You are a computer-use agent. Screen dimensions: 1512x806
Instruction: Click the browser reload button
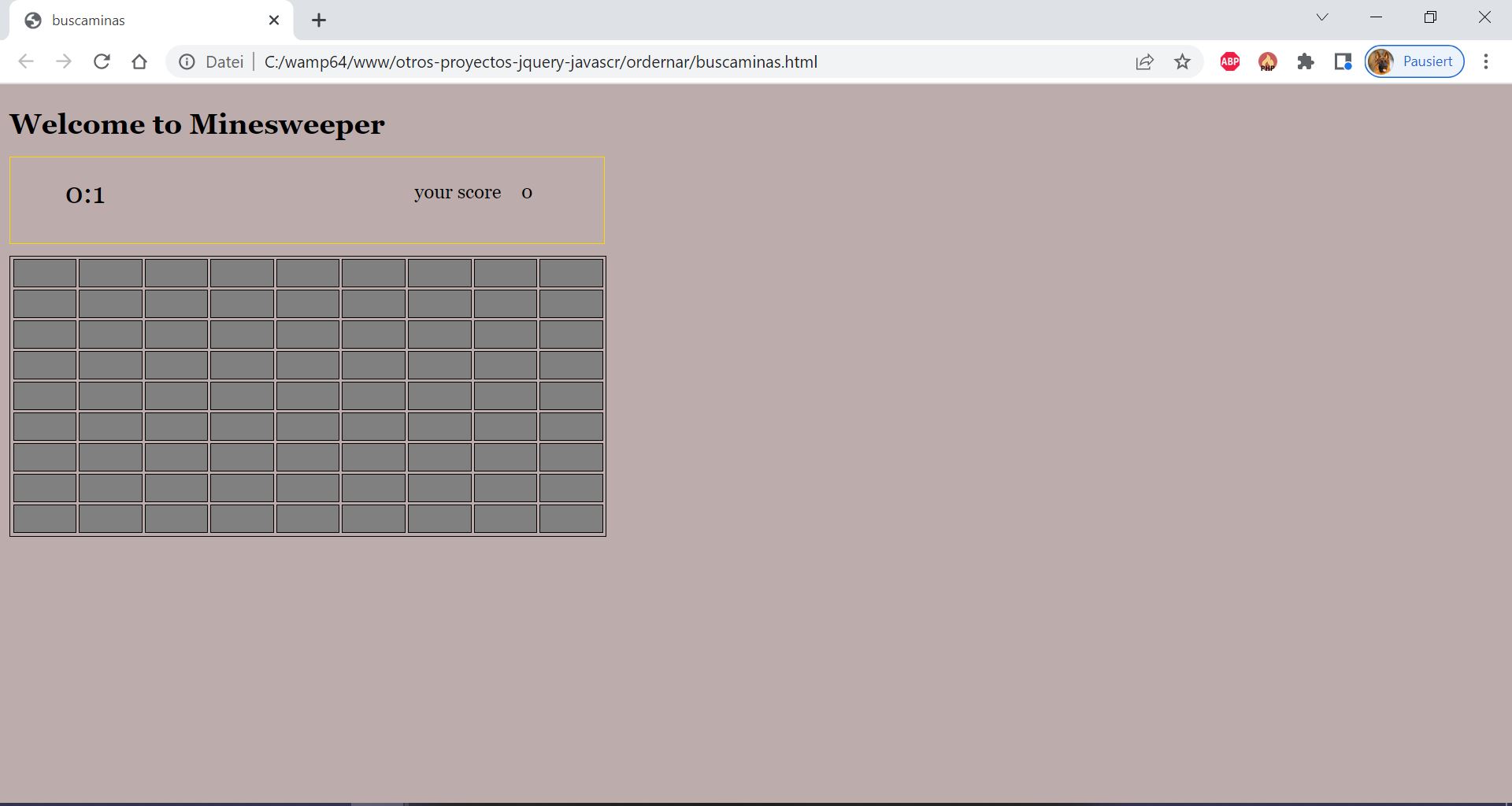pyautogui.click(x=102, y=61)
